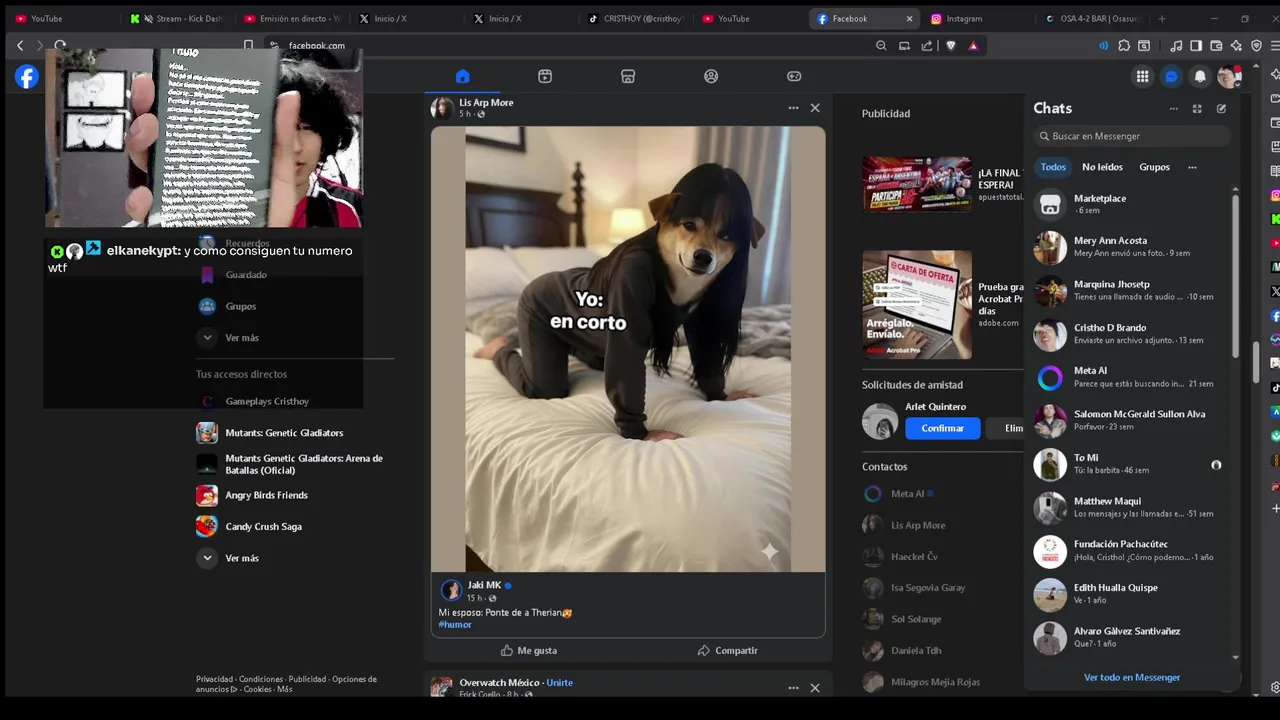Image resolution: width=1280 pixels, height=720 pixels.
Task: Expand Ver más under Grupos shortcut
Action: pyautogui.click(x=229, y=338)
